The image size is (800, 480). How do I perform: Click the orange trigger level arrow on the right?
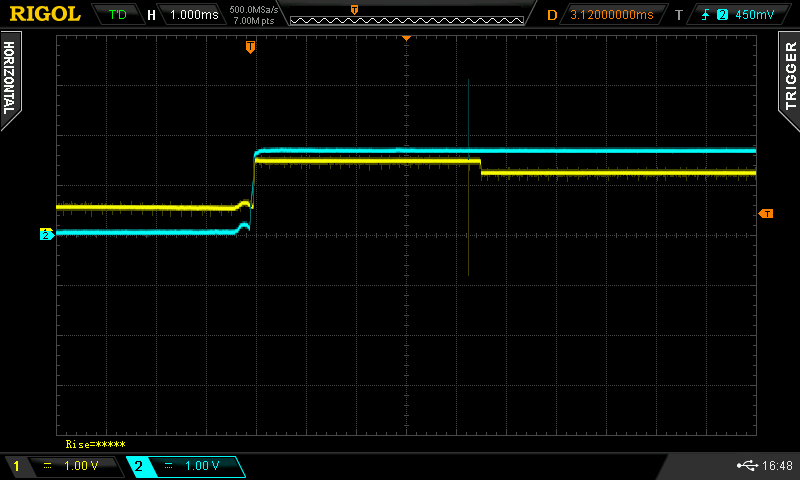tap(766, 214)
